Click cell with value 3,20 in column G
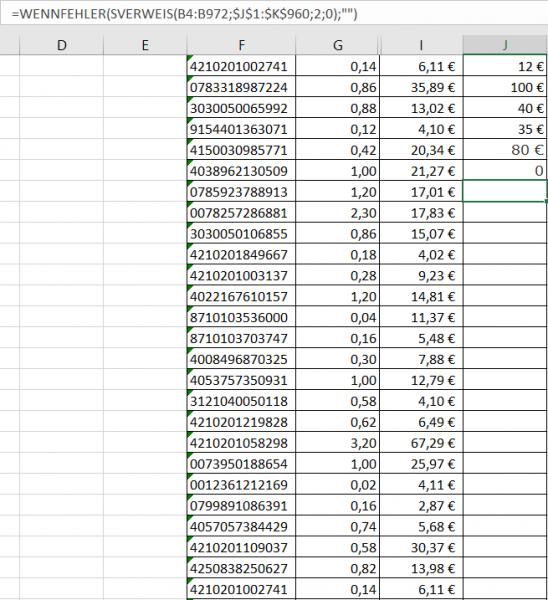 coord(338,443)
